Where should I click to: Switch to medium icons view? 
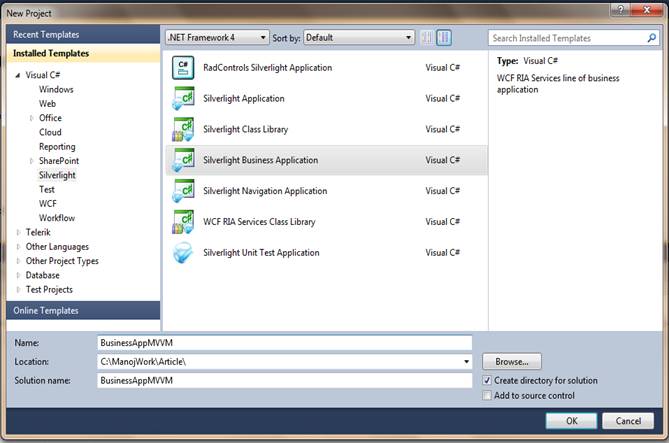tap(444, 38)
